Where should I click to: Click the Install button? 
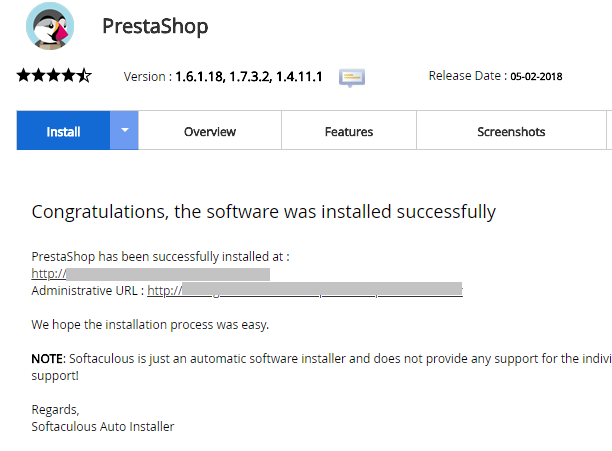point(63,130)
